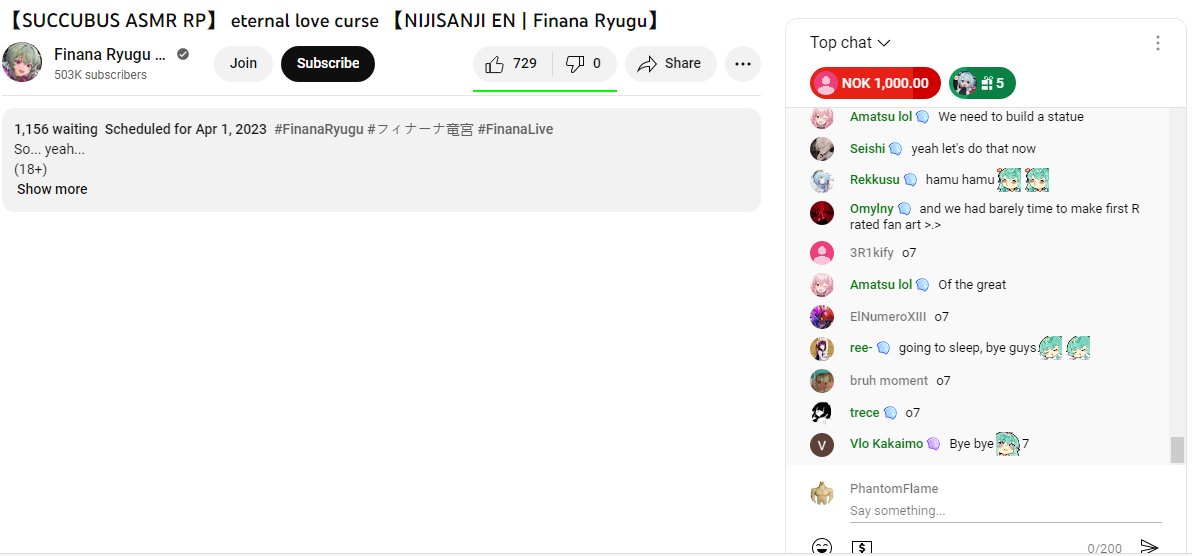Click the verified checkmark badge
This screenshot has width=1192, height=556.
(x=183, y=54)
